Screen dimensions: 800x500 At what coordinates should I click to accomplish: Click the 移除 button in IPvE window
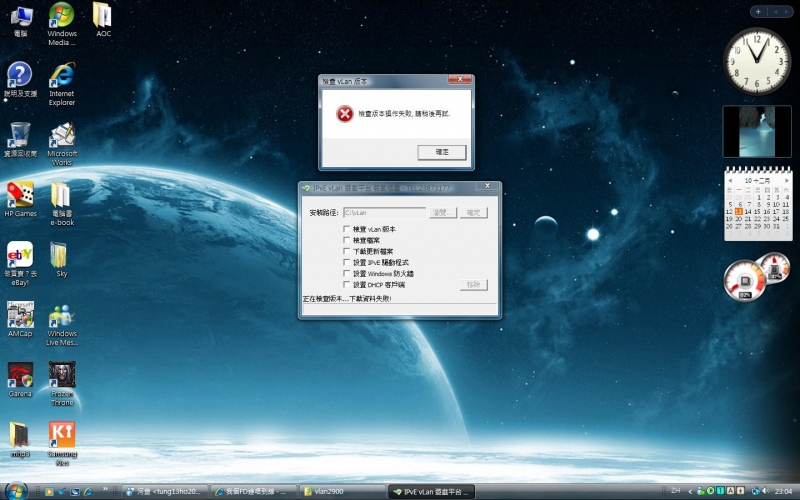[x=473, y=285]
